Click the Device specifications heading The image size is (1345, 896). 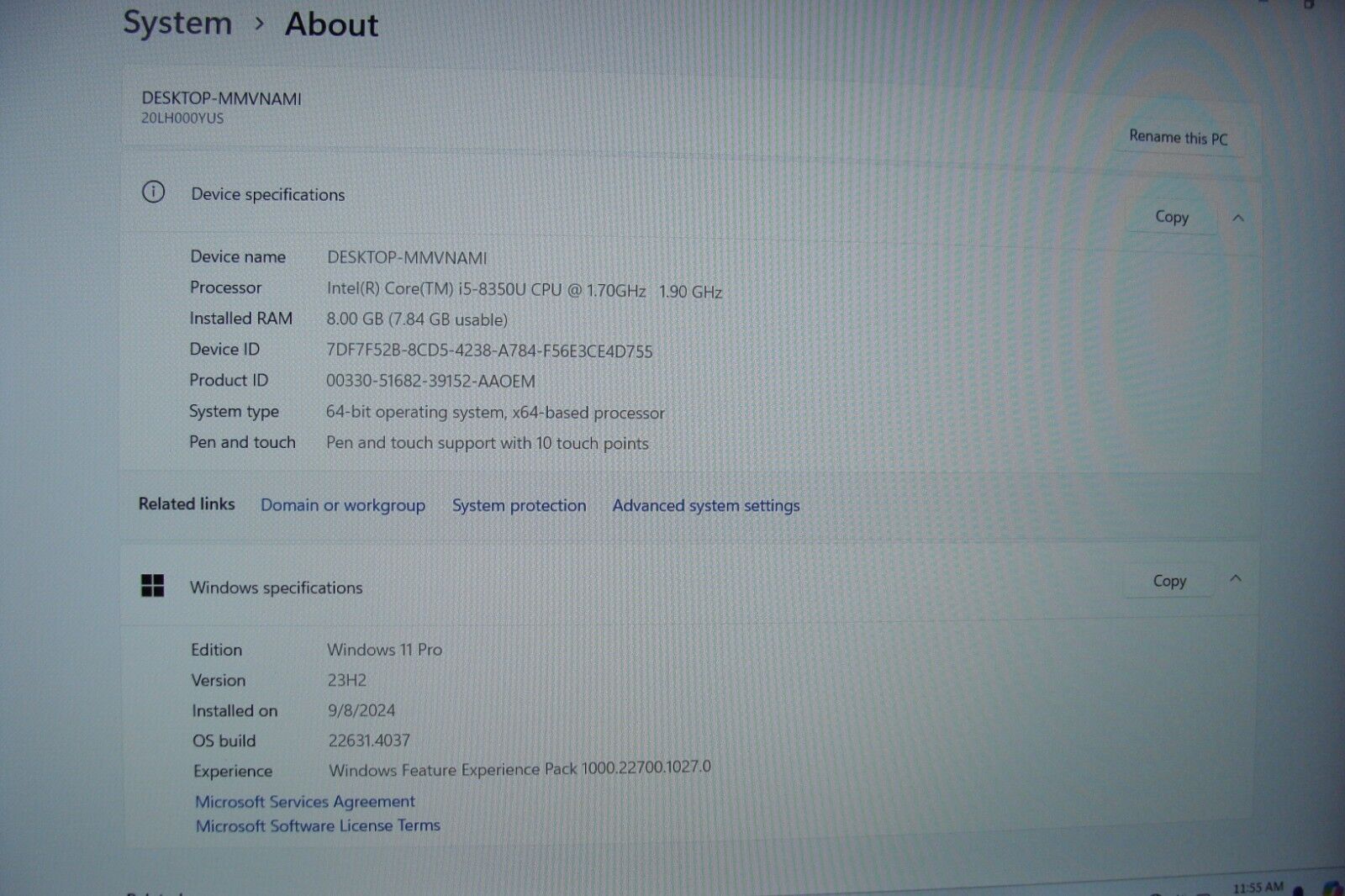click(x=267, y=194)
